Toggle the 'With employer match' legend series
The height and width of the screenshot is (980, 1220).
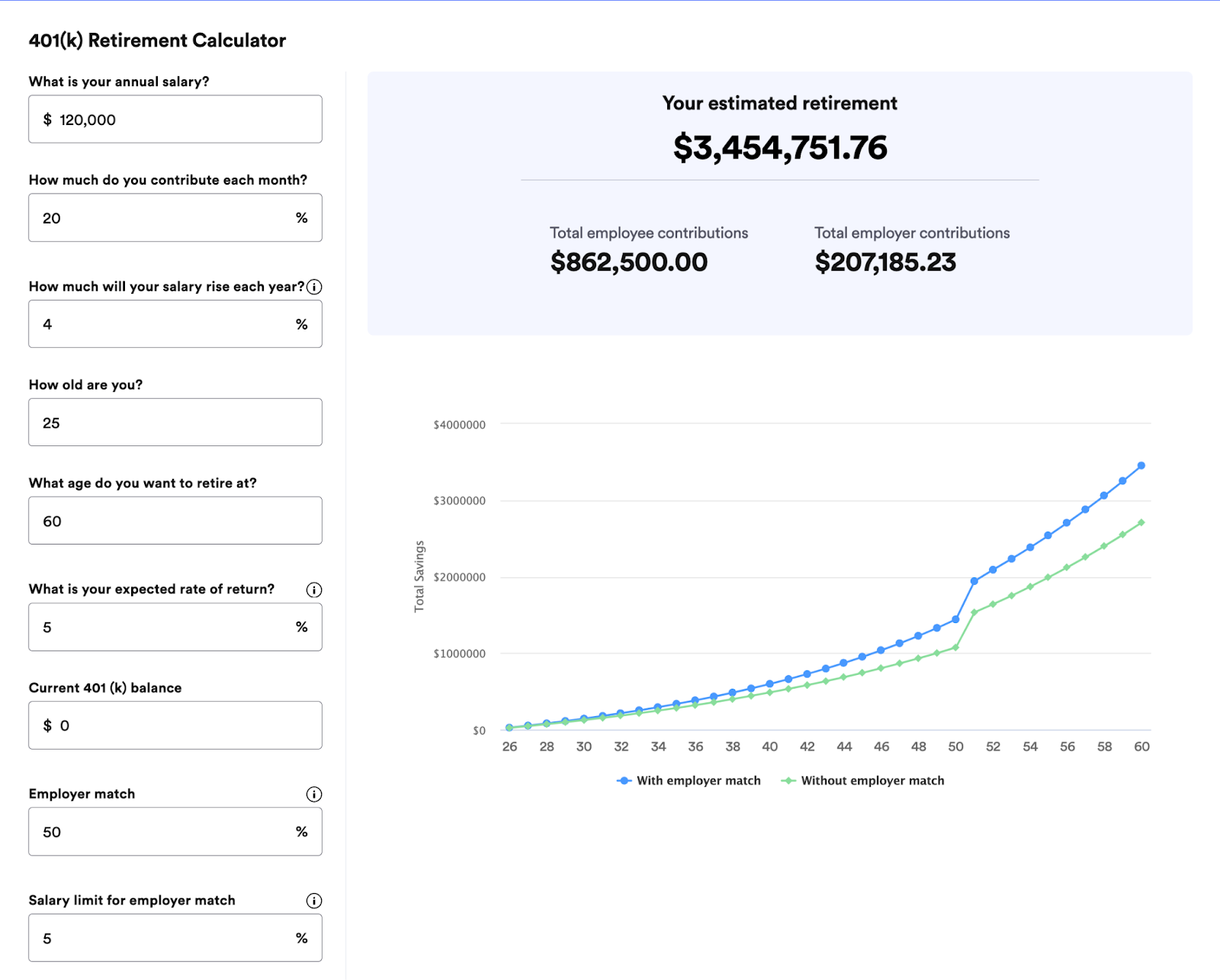tap(689, 780)
